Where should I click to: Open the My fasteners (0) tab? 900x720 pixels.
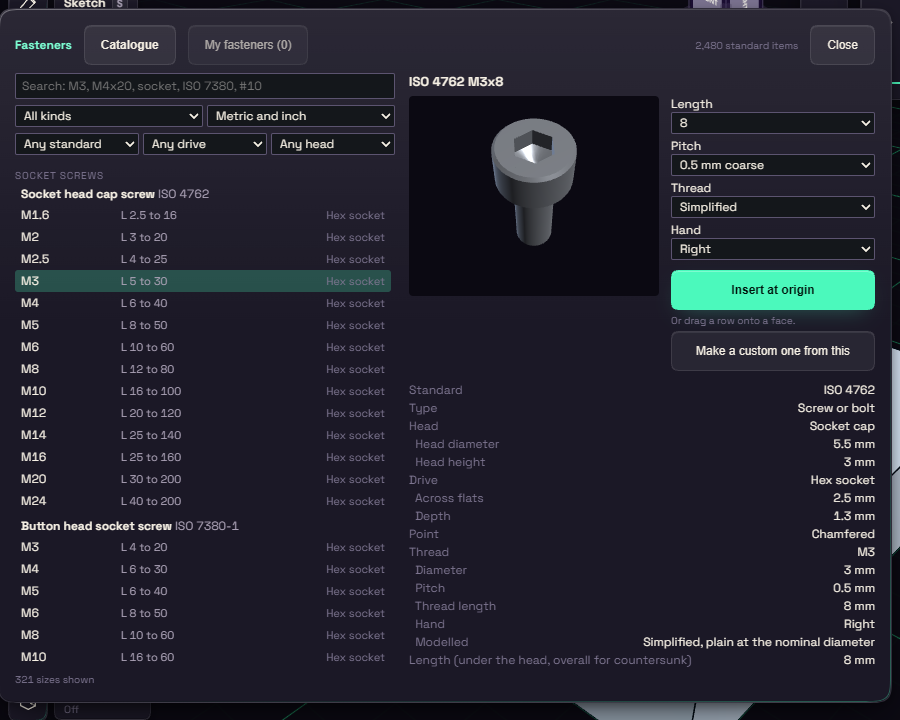pos(248,45)
